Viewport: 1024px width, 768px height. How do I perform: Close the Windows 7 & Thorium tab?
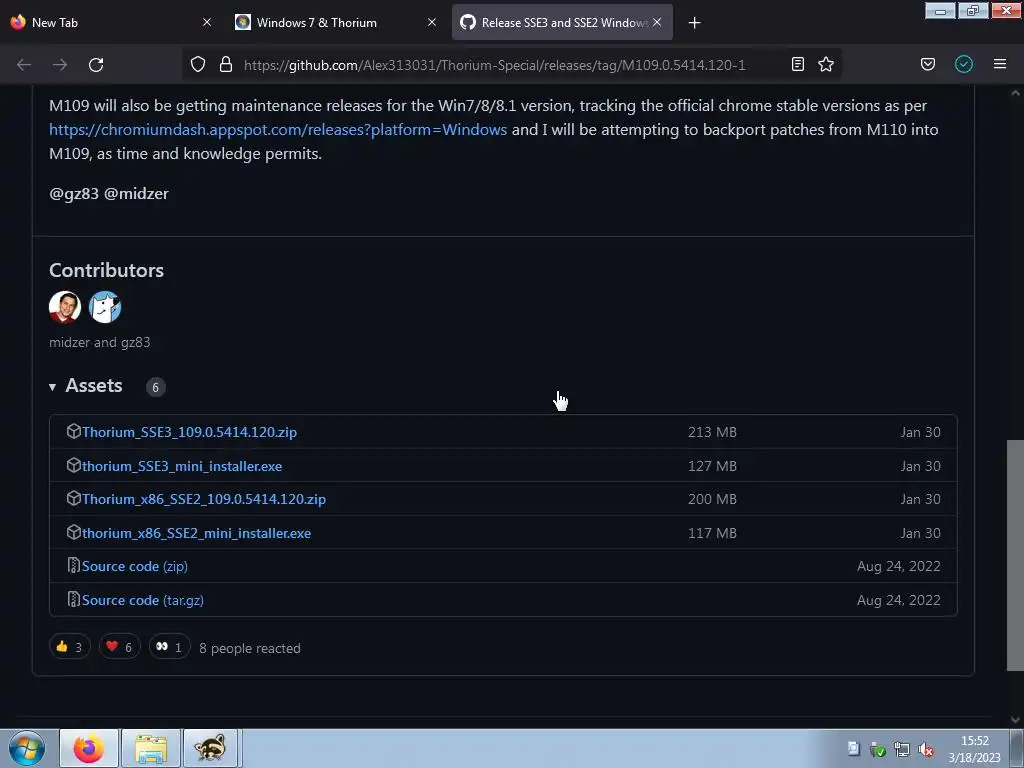pos(432,22)
